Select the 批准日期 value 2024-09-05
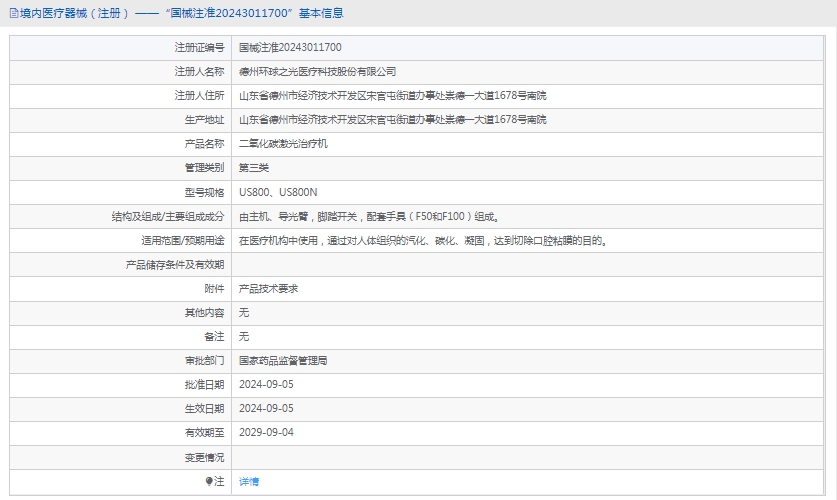Viewport: 837px width, 500px height. pyautogui.click(x=266, y=384)
